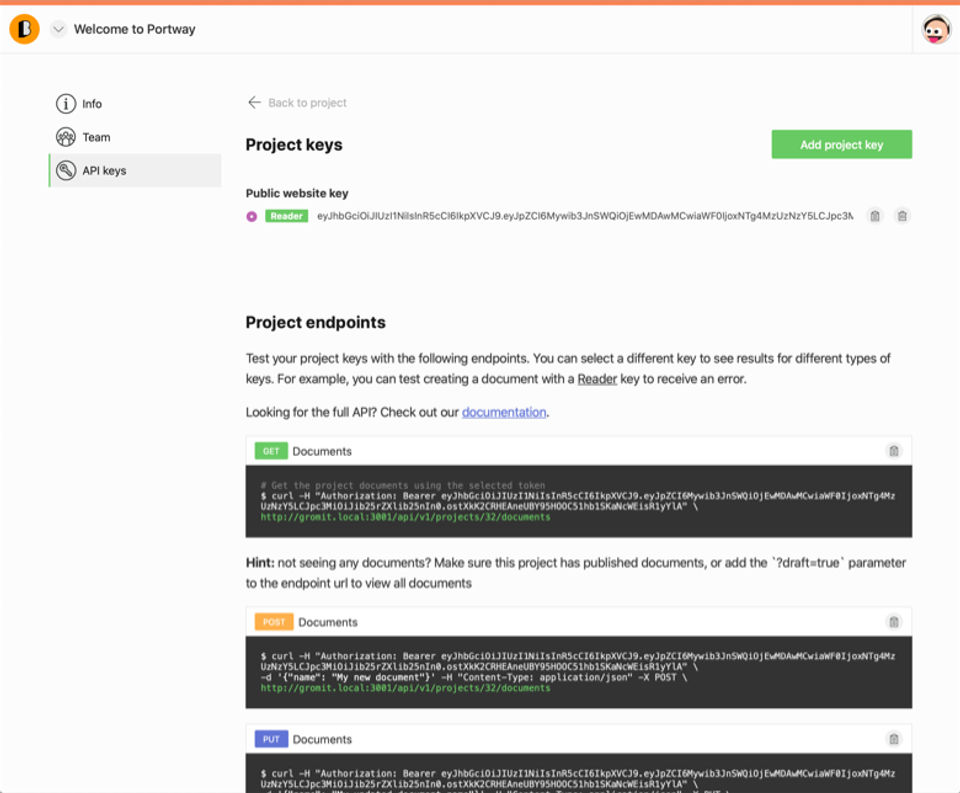
Task: Click the Team people icon
Action: click(66, 137)
